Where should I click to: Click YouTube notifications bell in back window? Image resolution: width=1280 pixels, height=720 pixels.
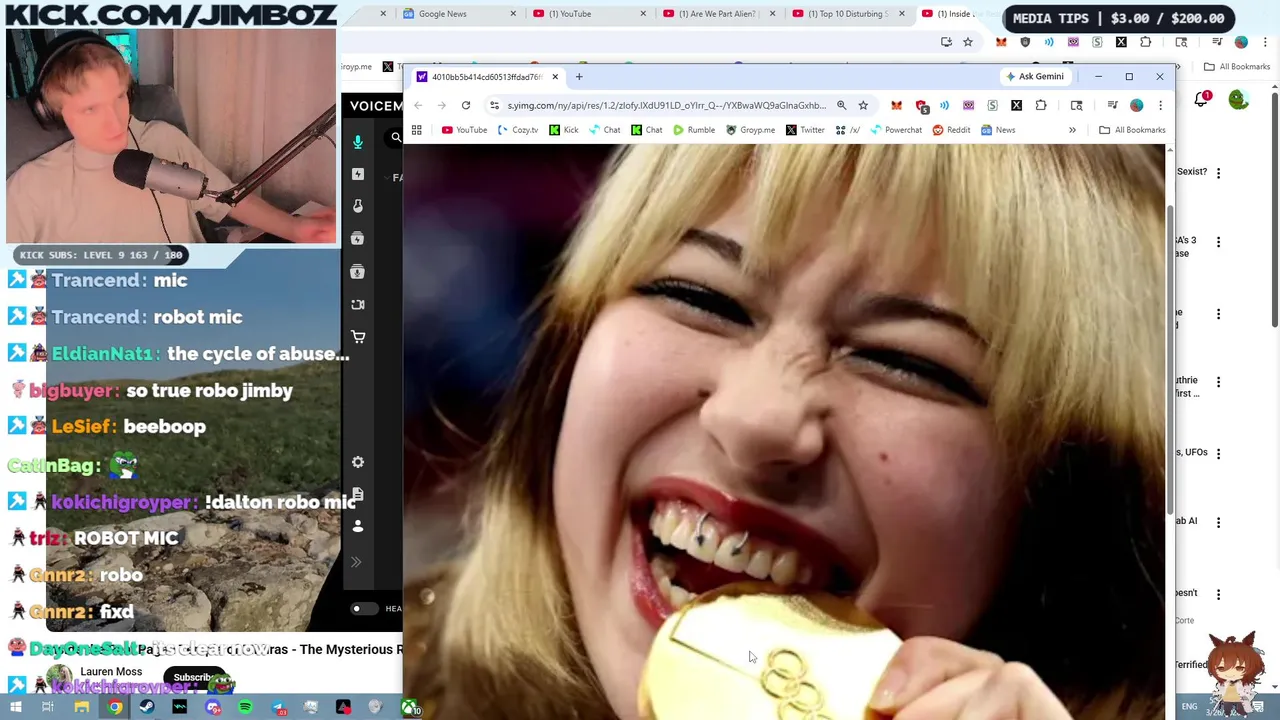[1202, 99]
